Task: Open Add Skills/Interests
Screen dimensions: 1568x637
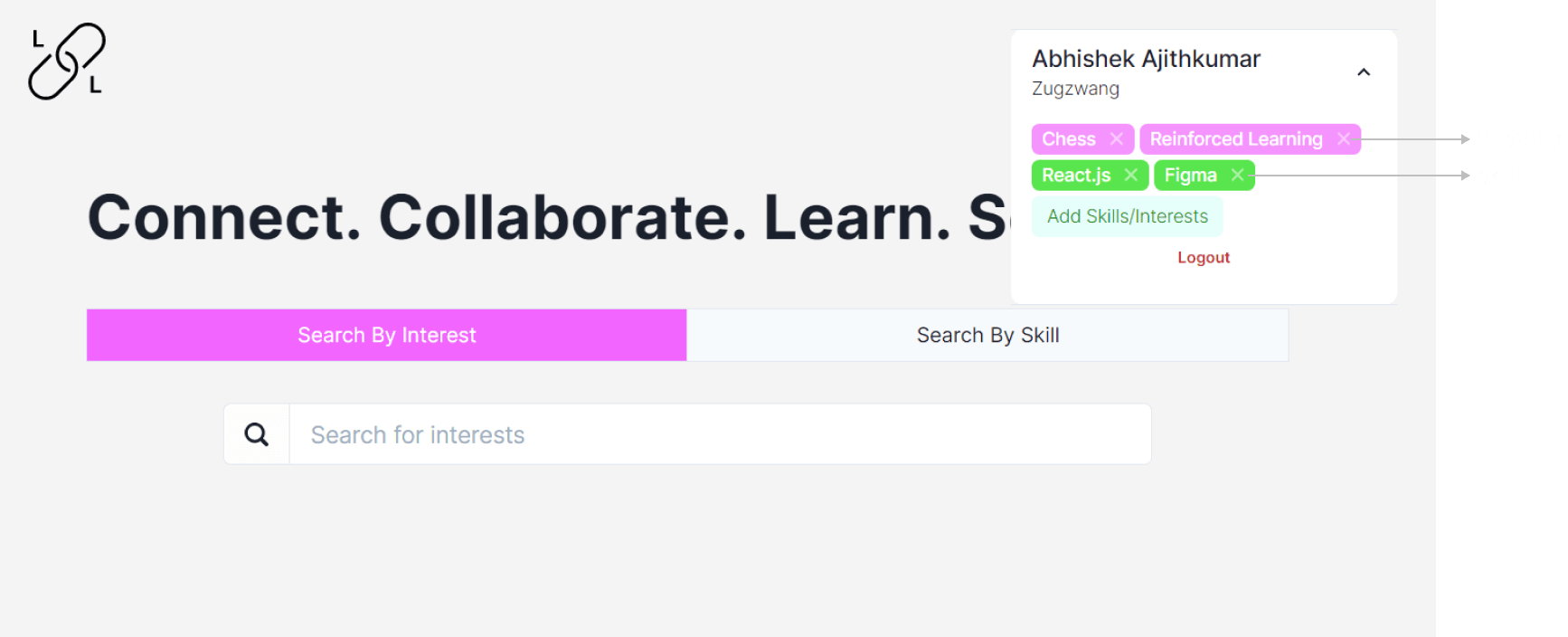Action: pos(1128,216)
